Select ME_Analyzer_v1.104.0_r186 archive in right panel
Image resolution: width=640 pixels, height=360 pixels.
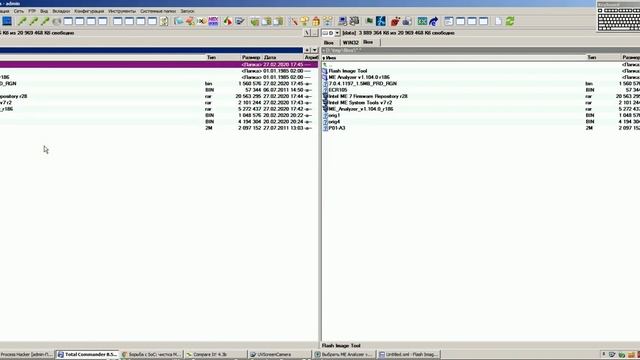coord(361,109)
